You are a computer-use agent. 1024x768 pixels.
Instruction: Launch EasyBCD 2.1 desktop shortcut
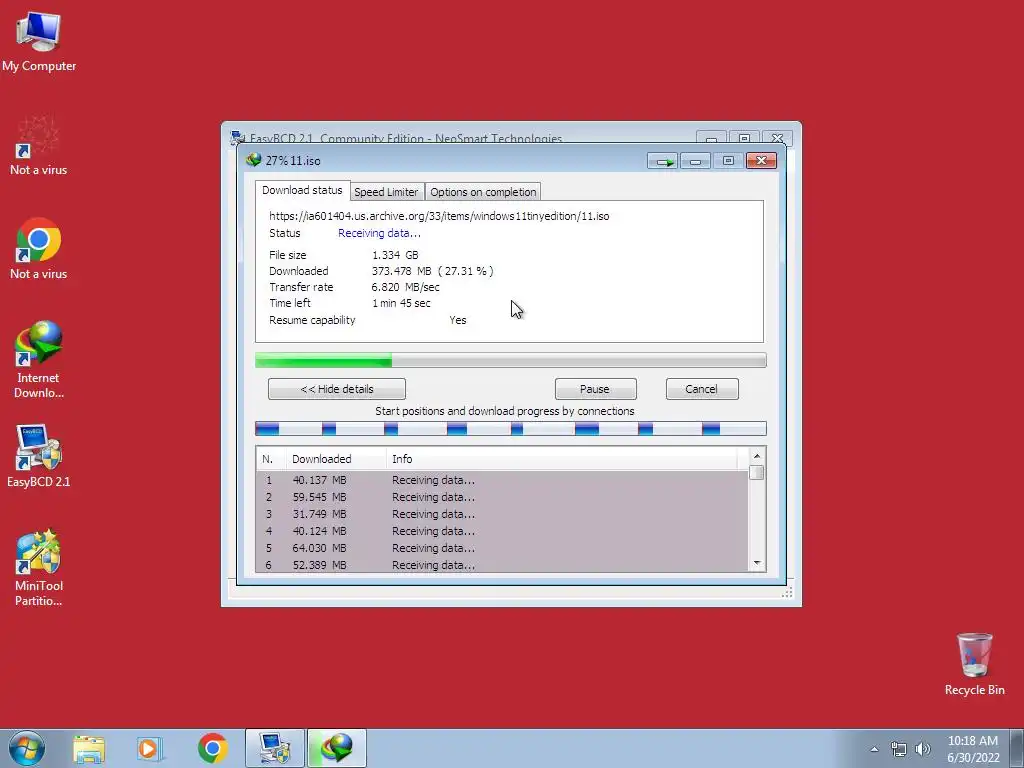click(x=39, y=456)
